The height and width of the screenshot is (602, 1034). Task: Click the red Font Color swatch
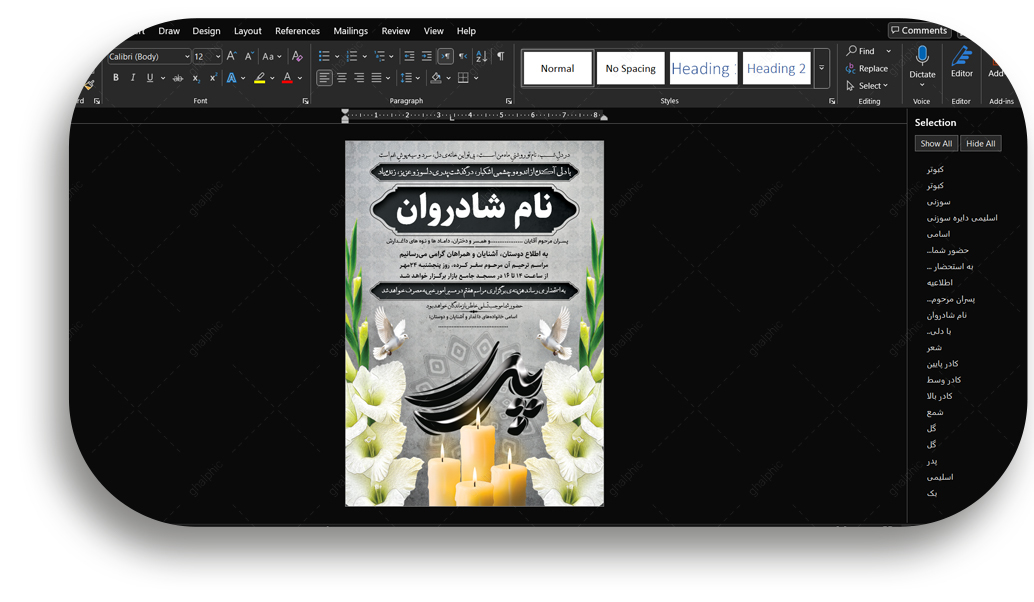point(287,78)
